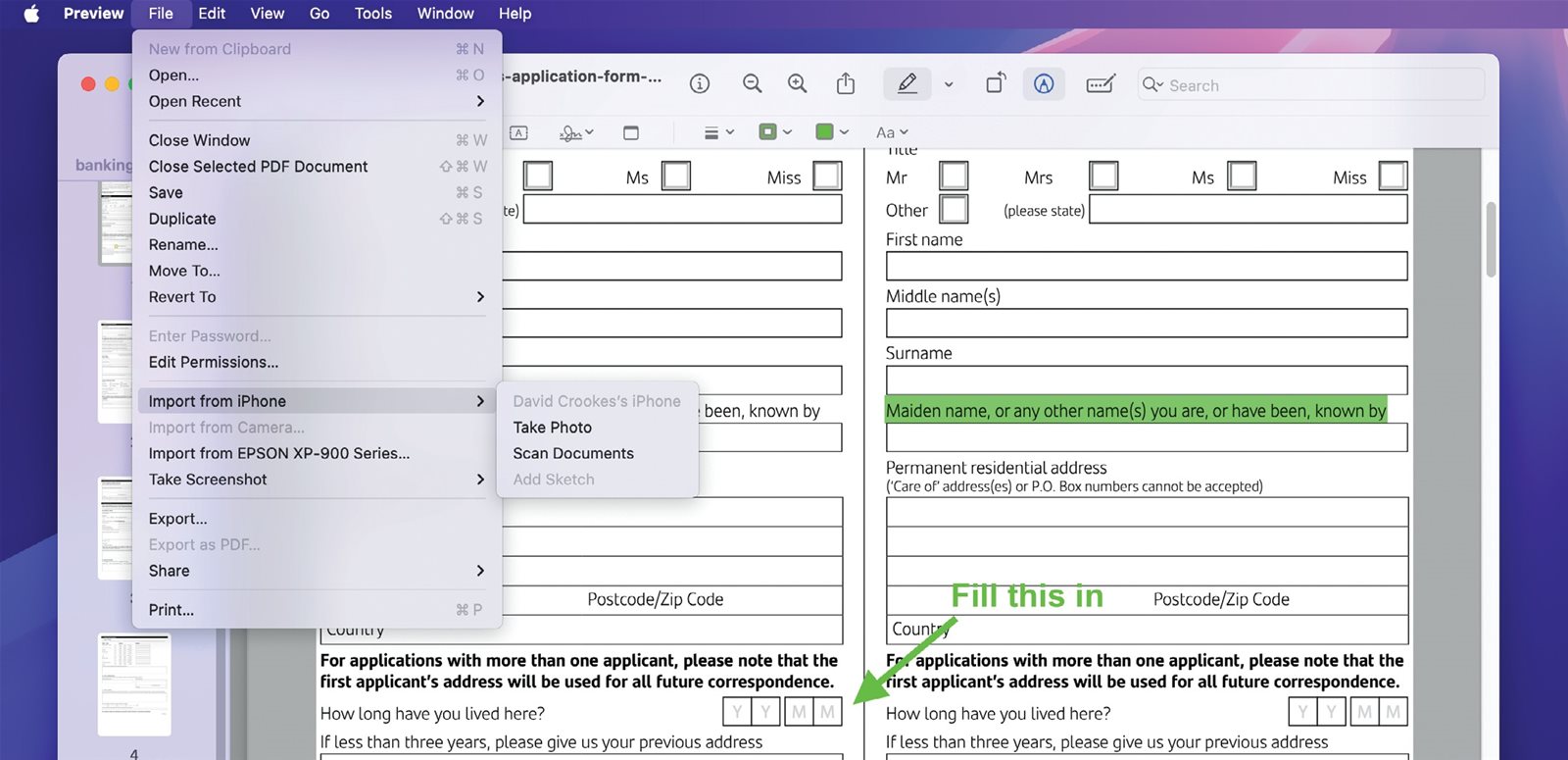Image resolution: width=1568 pixels, height=760 pixels.
Task: Click the Form Filling toolbar icon
Action: coord(1101,84)
